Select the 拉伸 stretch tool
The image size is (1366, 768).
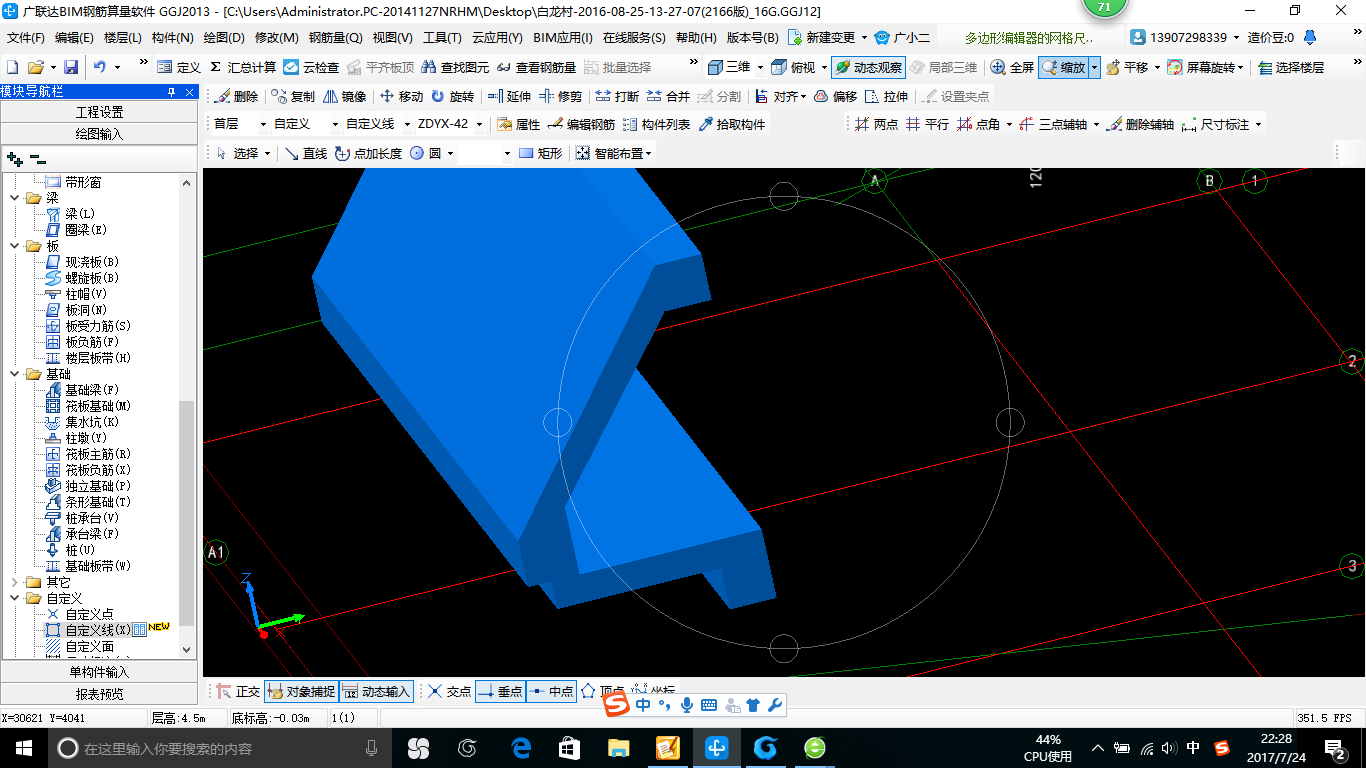coord(887,96)
